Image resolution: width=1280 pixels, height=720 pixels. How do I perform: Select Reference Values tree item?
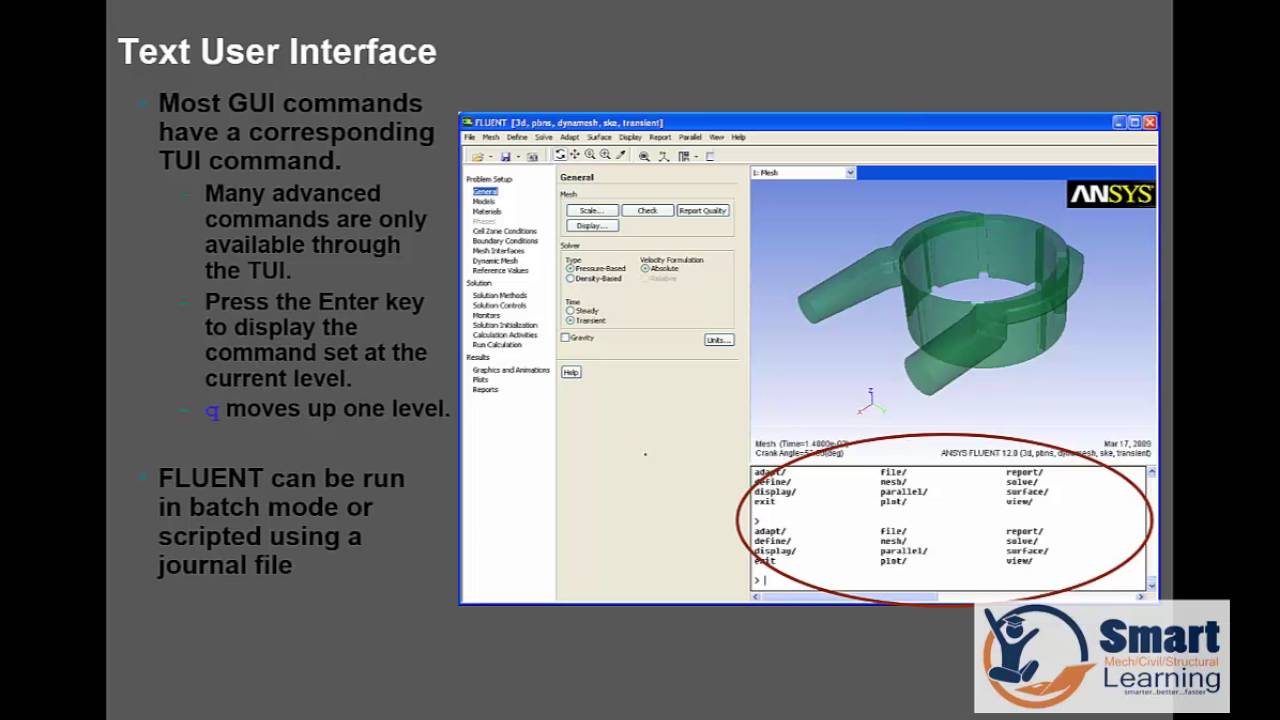(500, 271)
